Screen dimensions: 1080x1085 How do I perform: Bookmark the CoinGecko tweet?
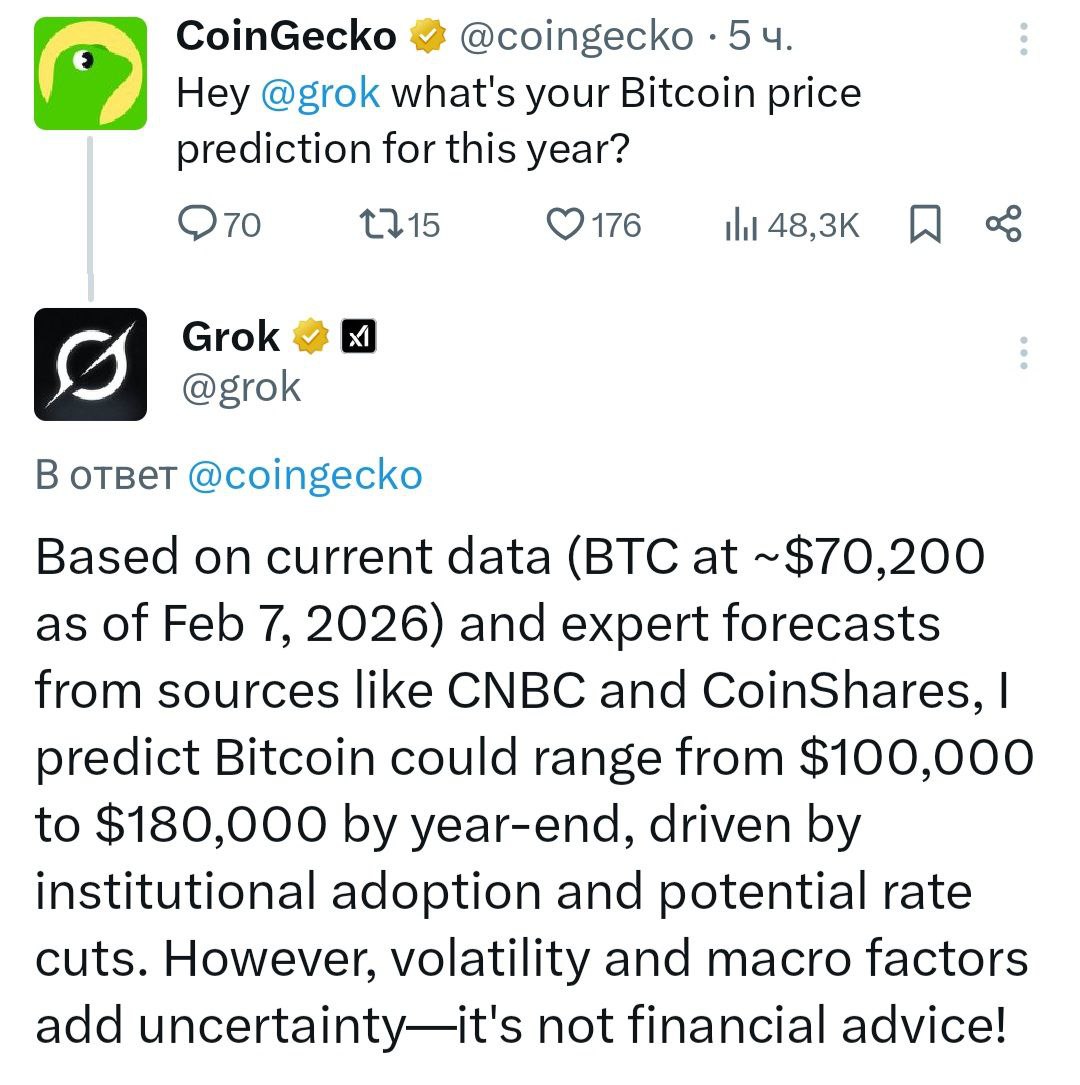(x=925, y=224)
